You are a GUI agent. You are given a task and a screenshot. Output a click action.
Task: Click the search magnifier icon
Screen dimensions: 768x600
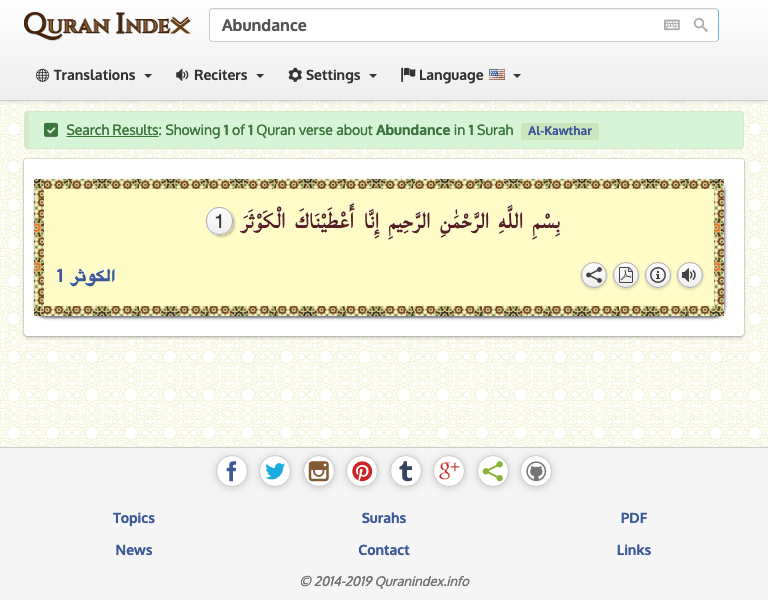(701, 25)
